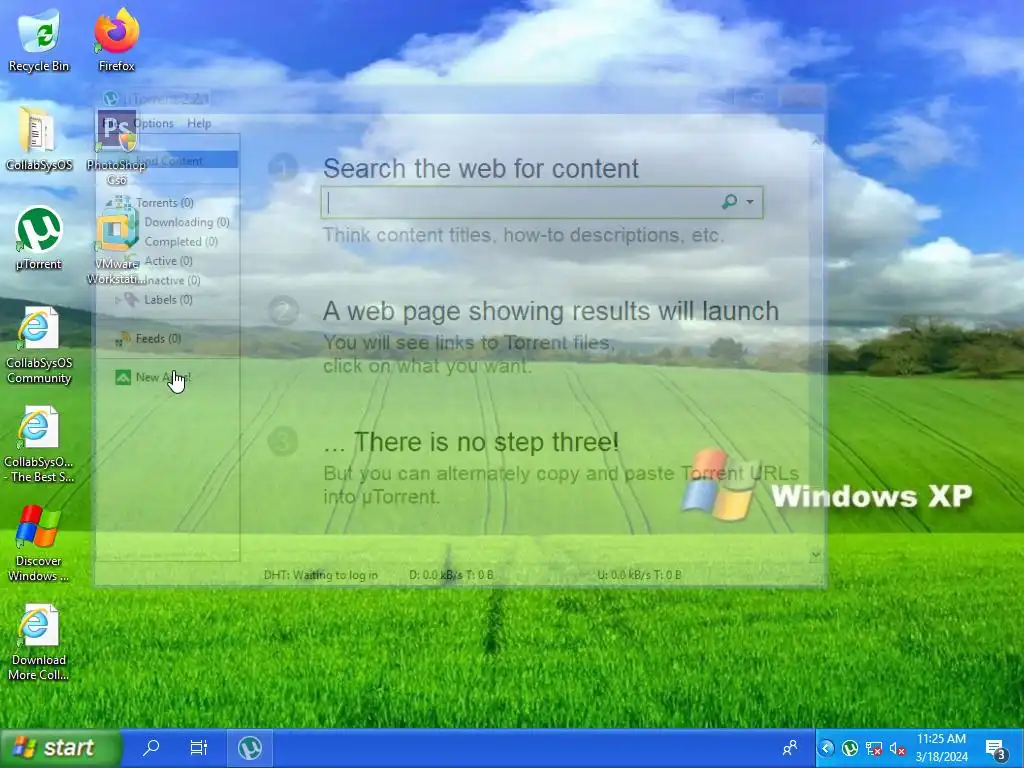Open taskbar search magnifier
The height and width of the screenshot is (768, 1024).
(151, 747)
